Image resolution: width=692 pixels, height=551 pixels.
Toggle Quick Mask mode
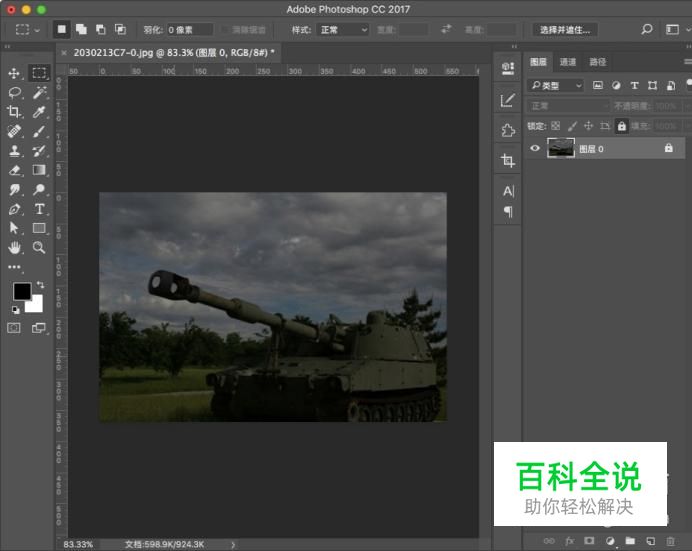pyautogui.click(x=14, y=328)
